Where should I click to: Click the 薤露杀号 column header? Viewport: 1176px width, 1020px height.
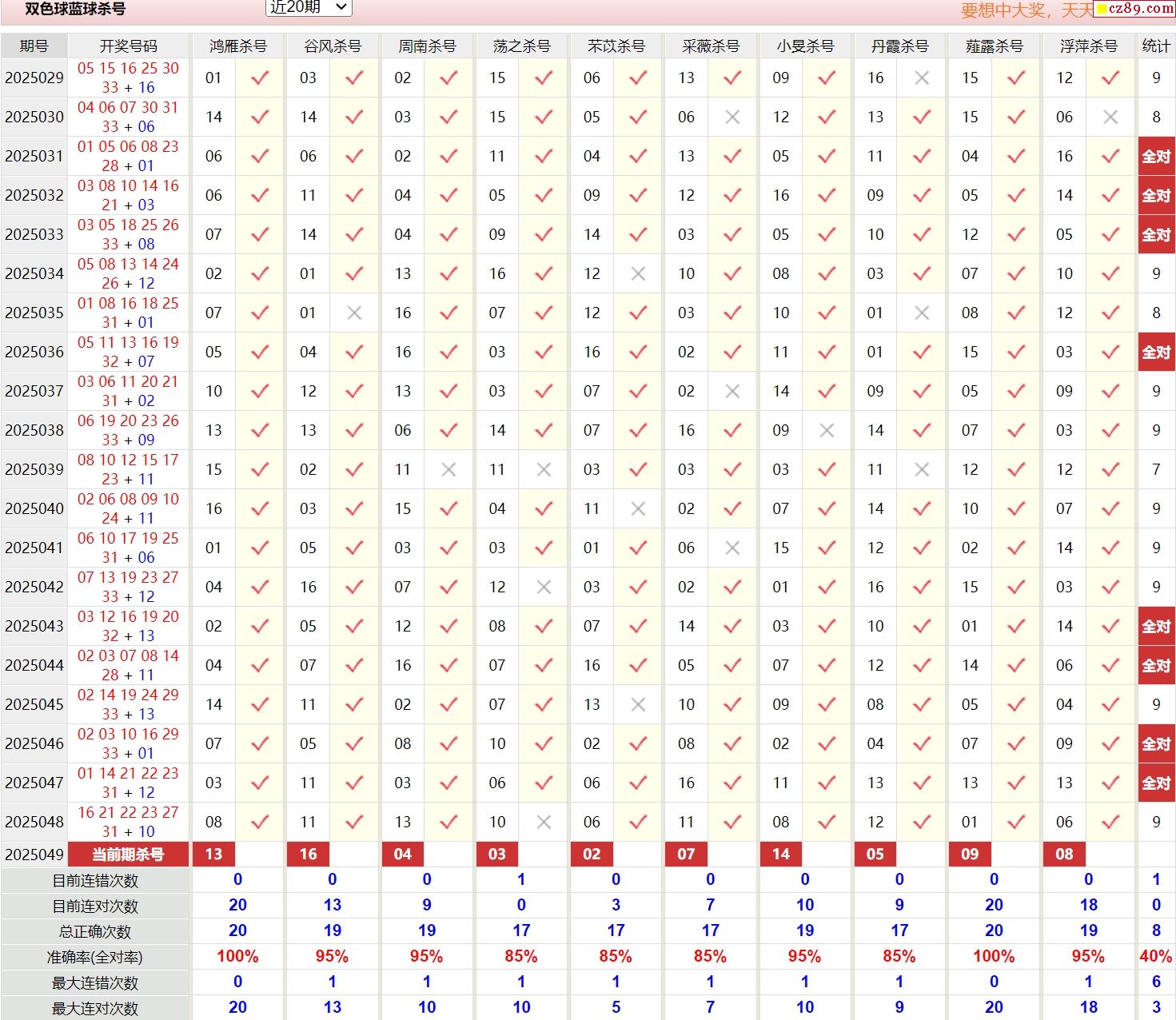(994, 46)
